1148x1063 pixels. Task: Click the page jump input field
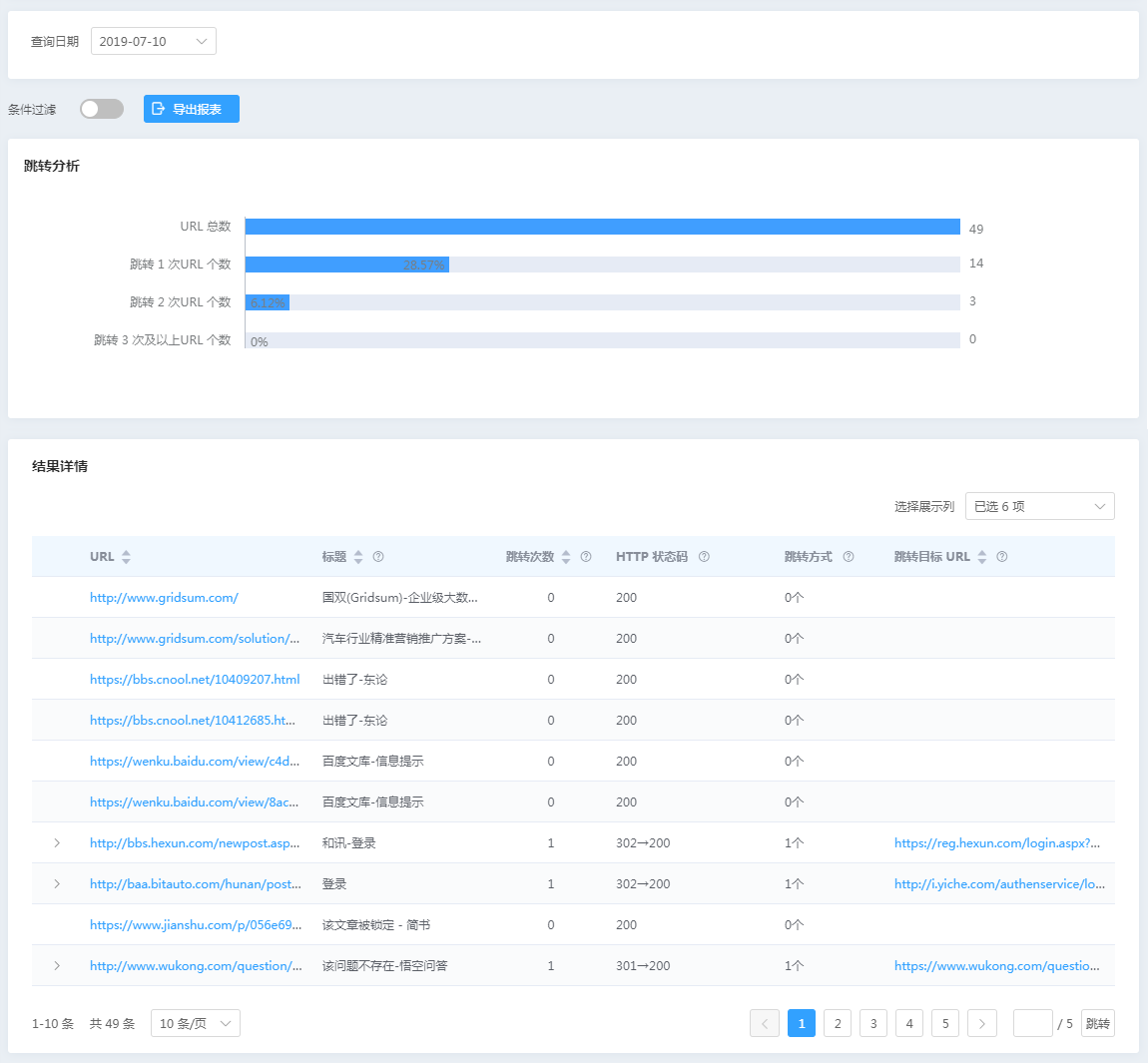coord(1032,1023)
